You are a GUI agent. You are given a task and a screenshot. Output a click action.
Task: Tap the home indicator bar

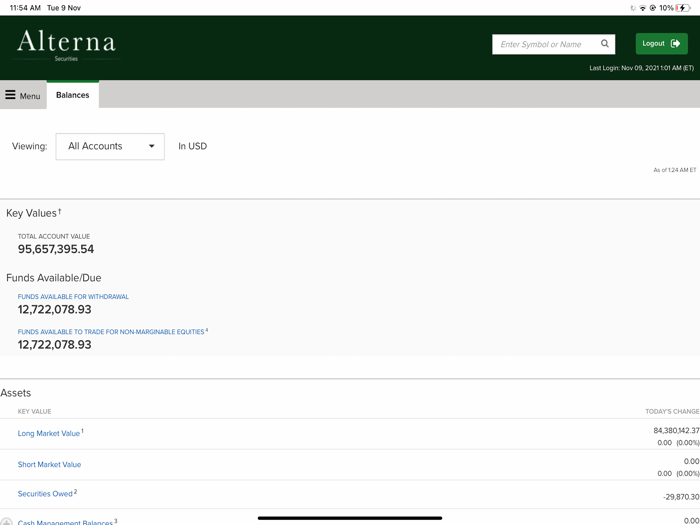(350, 518)
